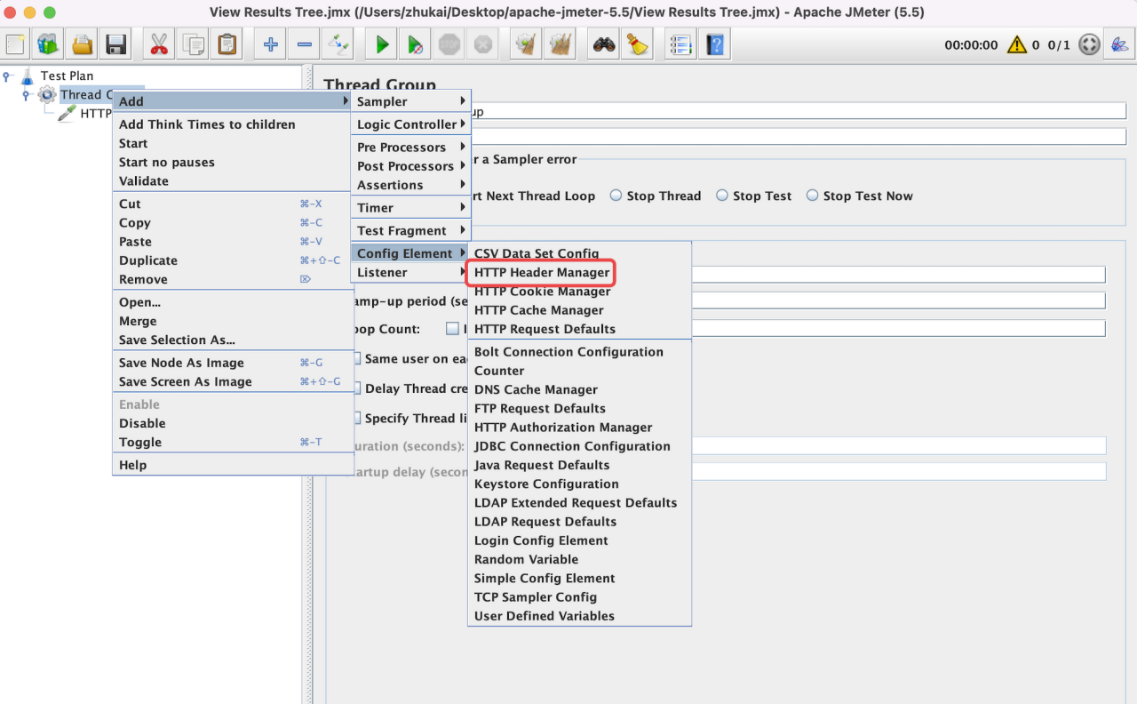The height and width of the screenshot is (704, 1137).
Task: Click the warning triangle error counter
Action: pyautogui.click(x=1017, y=45)
